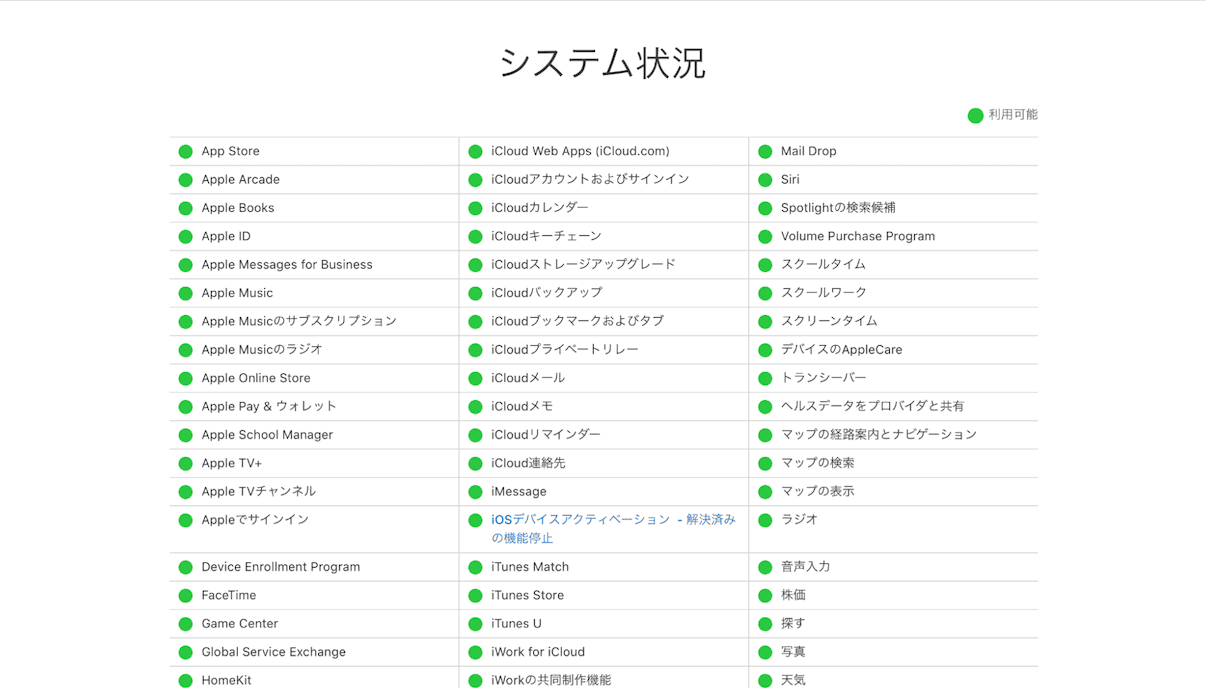Click the Apple School Manager text
The image size is (1206, 688).
coord(267,435)
